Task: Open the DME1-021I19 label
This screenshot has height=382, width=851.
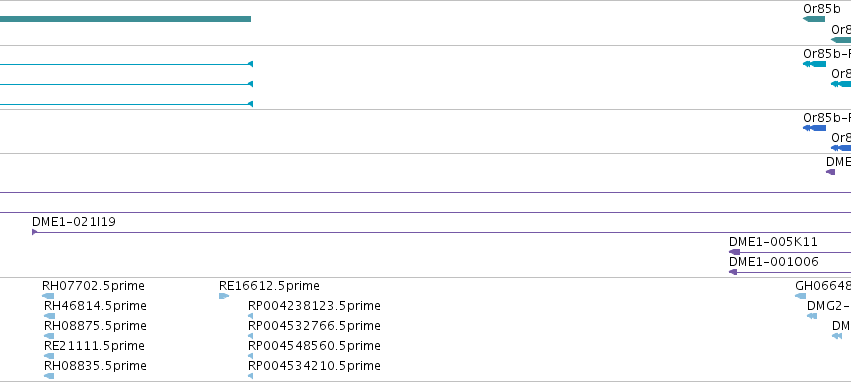Action: [x=74, y=221]
